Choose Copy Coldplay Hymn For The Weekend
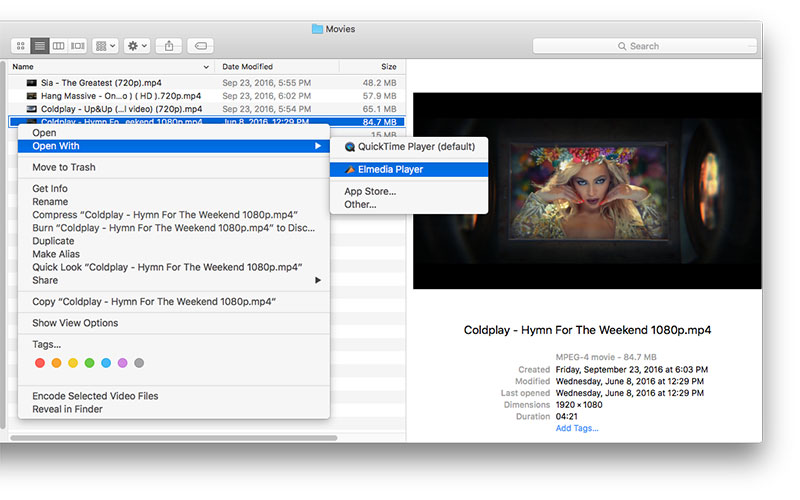This screenshot has height=500, width=800. (x=173, y=302)
